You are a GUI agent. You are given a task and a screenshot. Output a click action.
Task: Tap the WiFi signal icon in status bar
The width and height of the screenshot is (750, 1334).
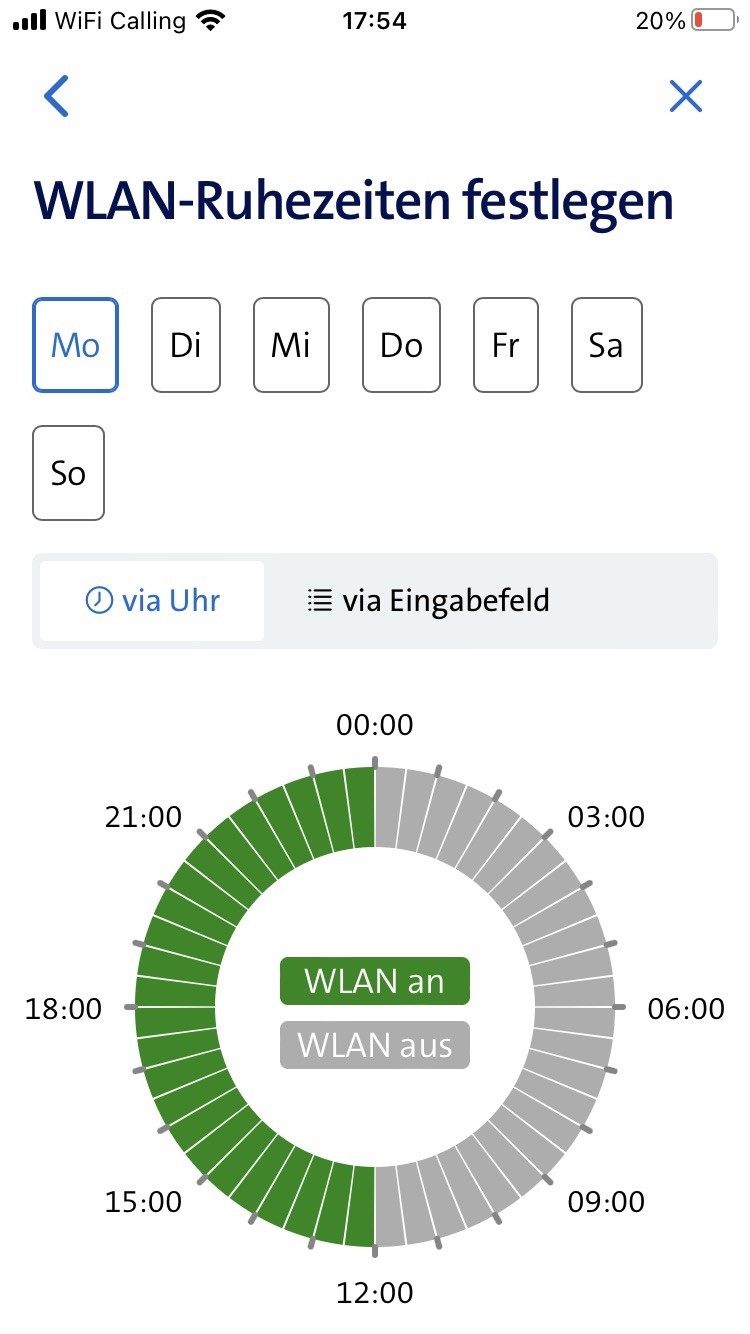(211, 20)
